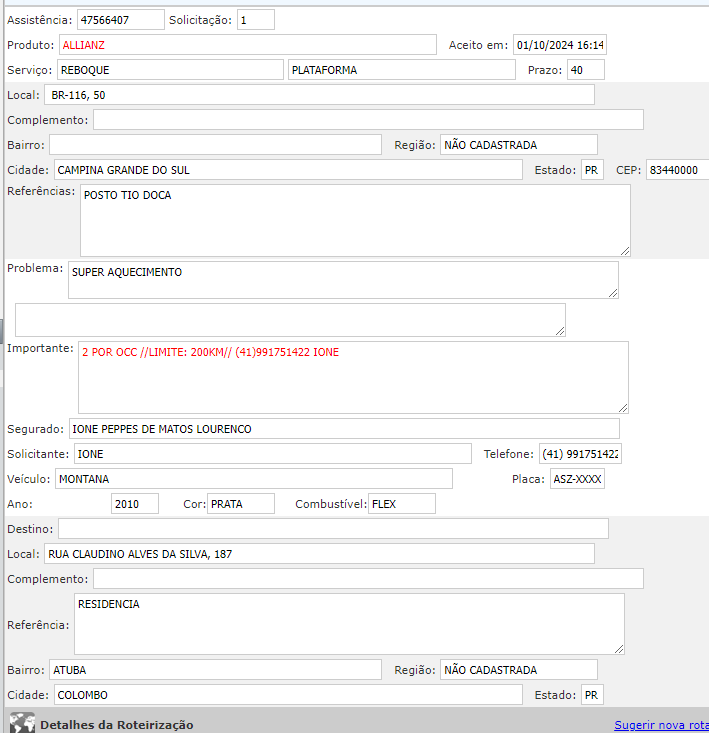
Task: Click the Cidade field COLOMBO
Action: click(x=288, y=695)
